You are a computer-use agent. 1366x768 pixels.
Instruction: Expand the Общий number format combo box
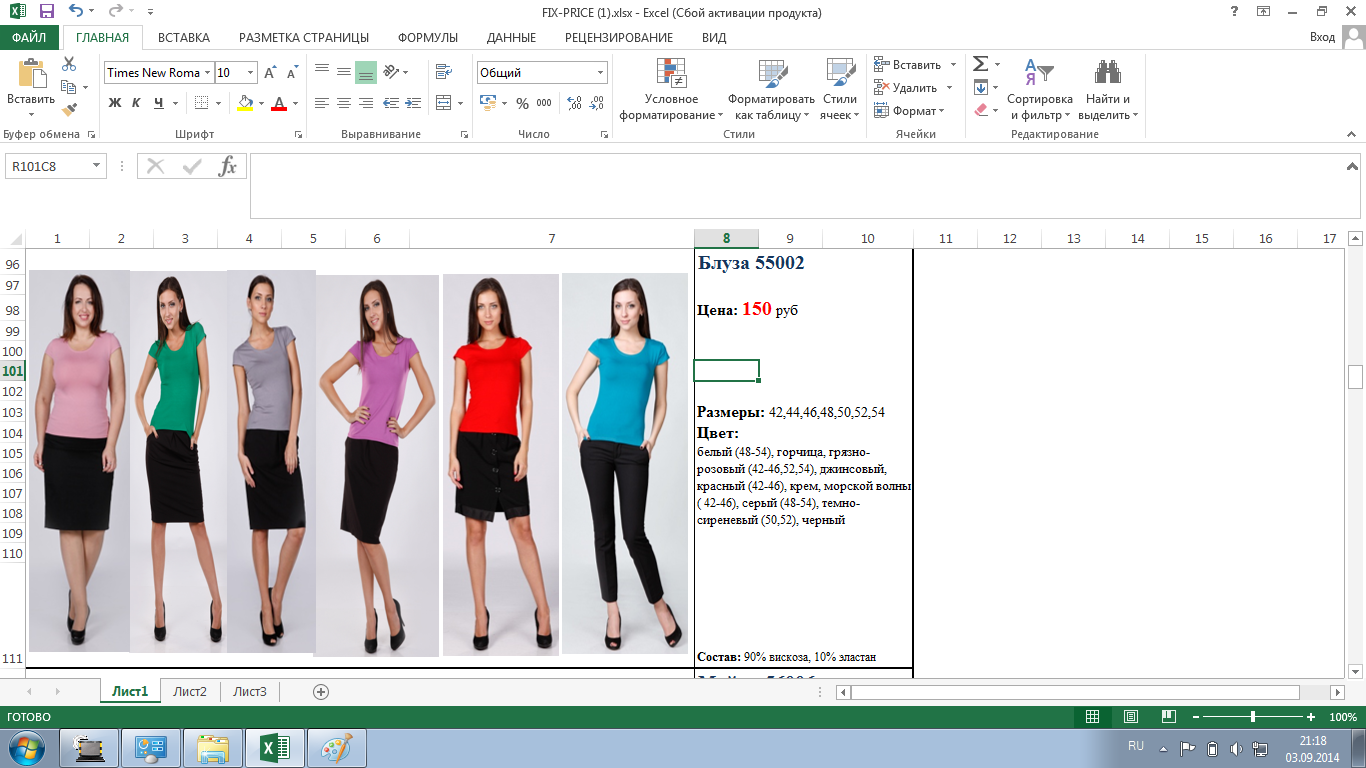tap(600, 73)
